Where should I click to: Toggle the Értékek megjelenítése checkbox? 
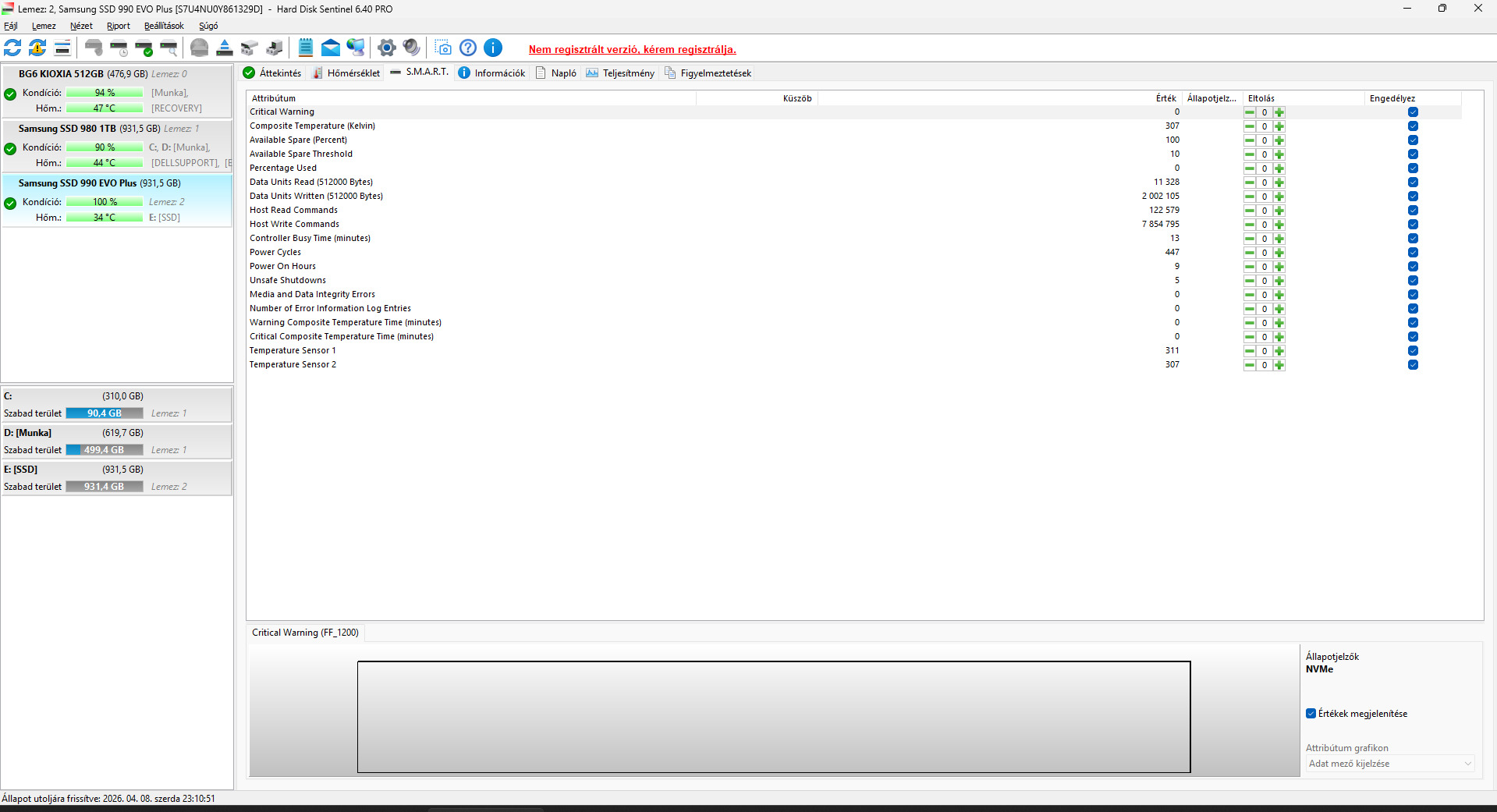tap(1311, 714)
